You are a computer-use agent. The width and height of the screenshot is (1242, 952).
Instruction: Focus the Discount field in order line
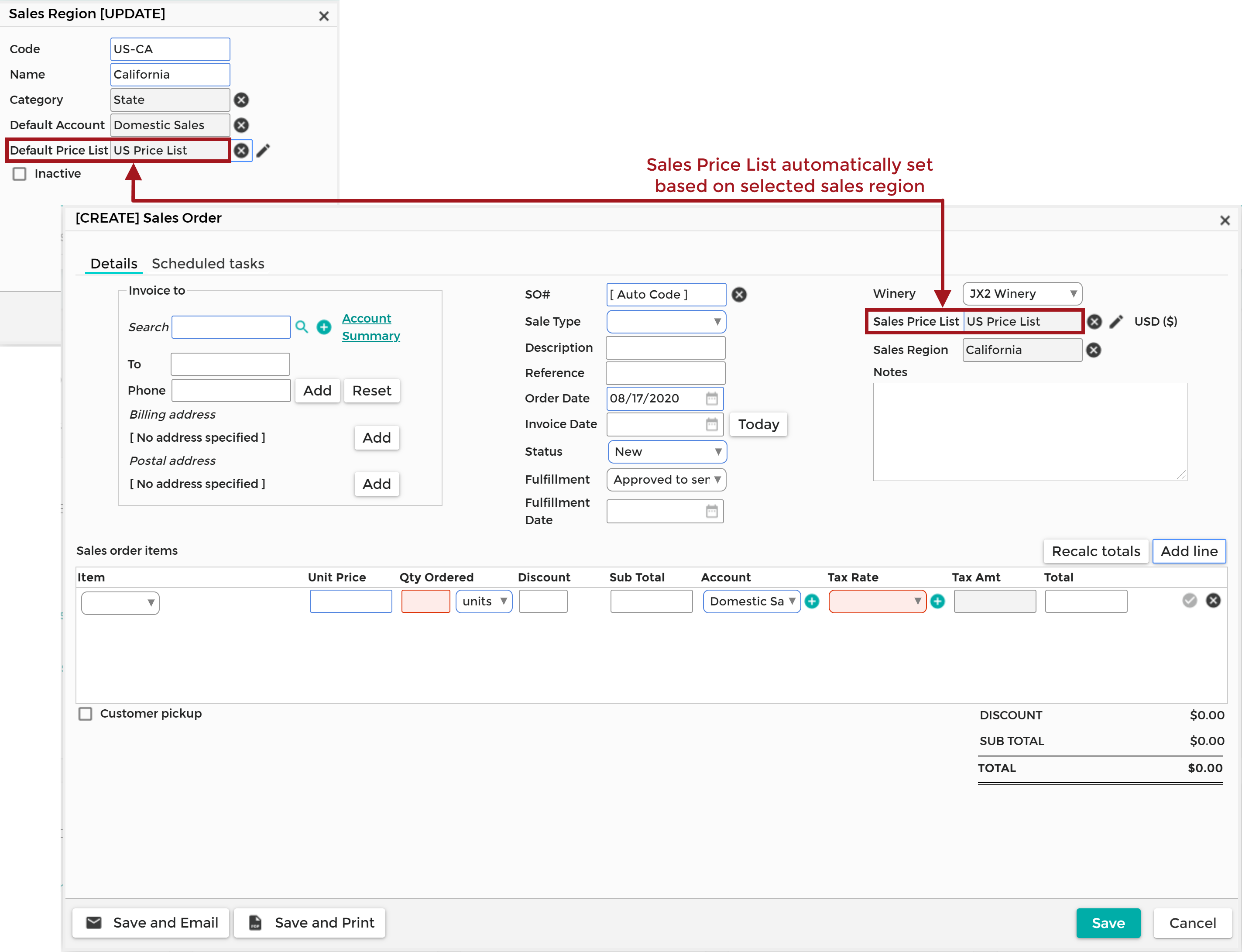click(x=543, y=601)
